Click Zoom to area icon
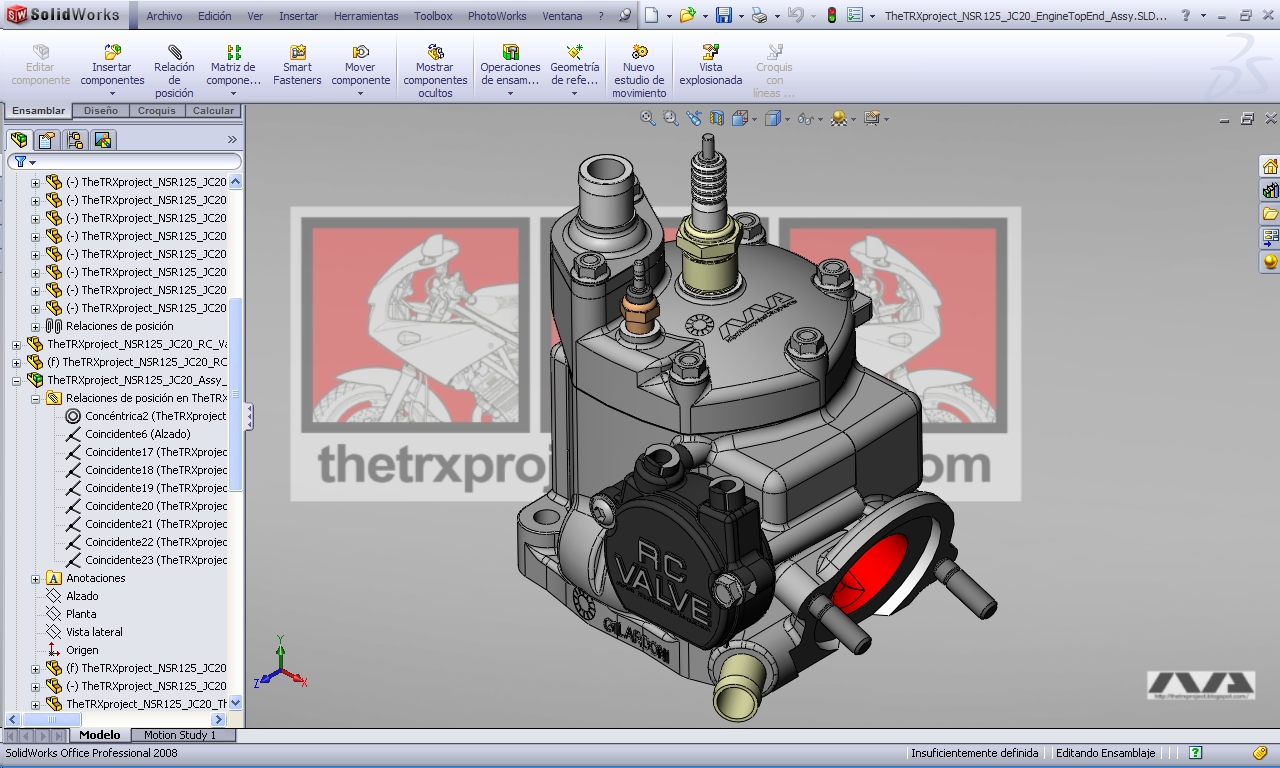Viewport: 1280px width, 768px height. click(x=670, y=118)
